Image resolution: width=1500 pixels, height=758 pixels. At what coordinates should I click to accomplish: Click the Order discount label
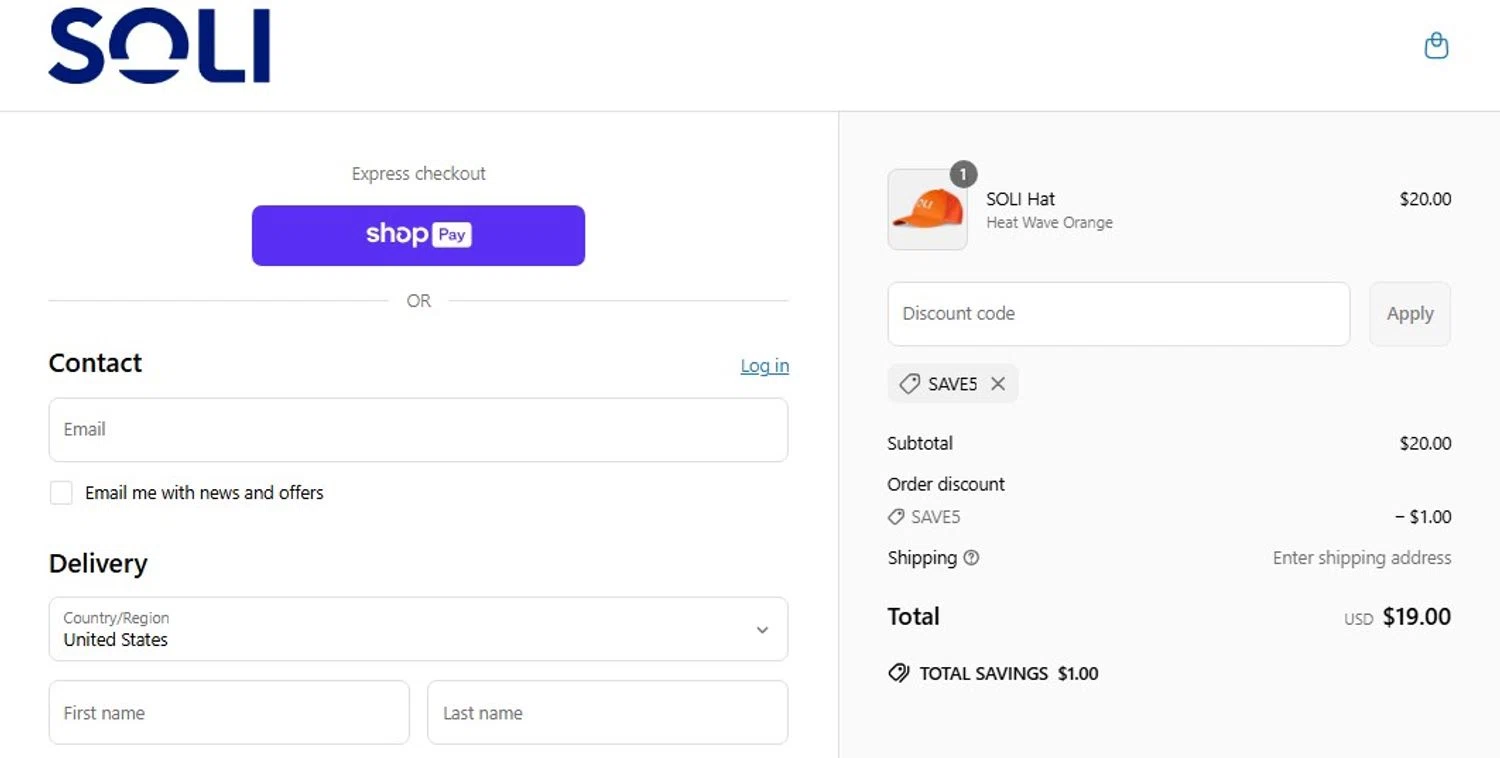946,484
